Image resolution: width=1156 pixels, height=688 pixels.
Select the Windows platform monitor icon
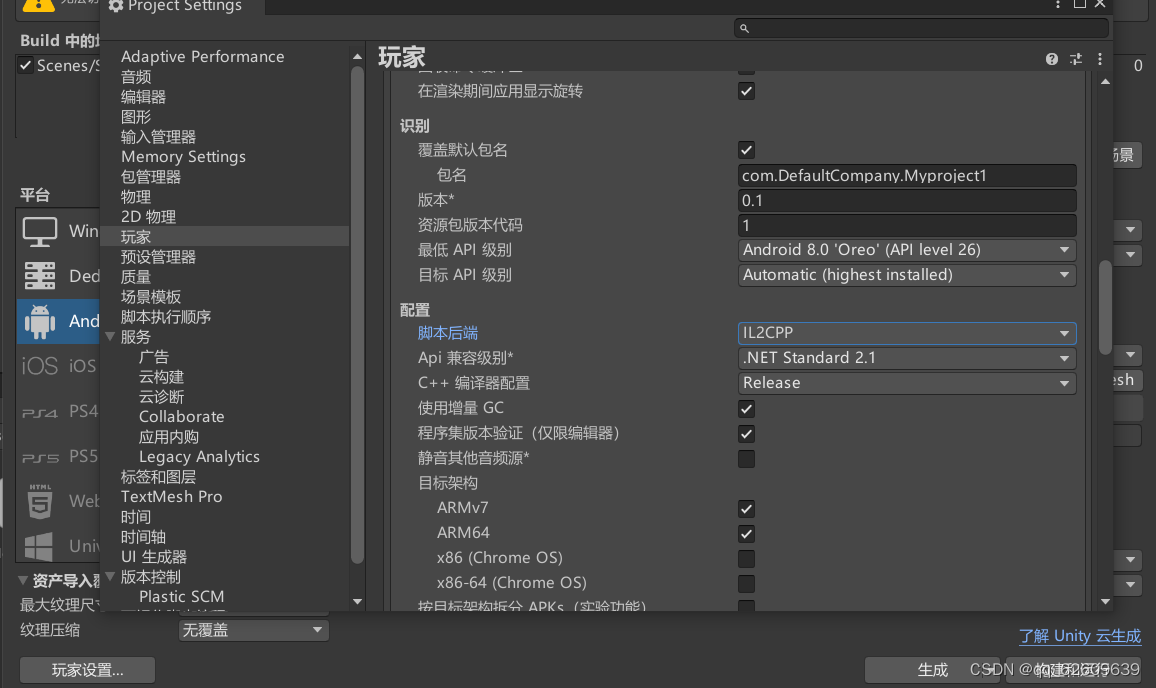40,232
